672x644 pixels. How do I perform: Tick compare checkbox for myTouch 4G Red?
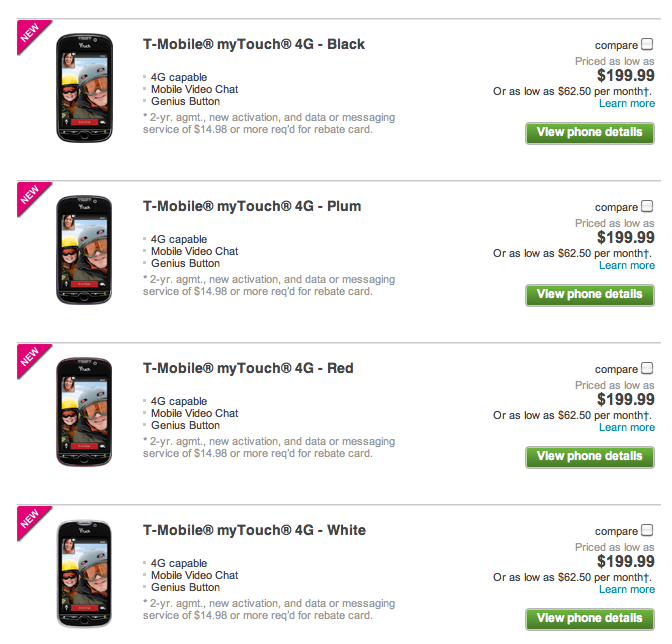pyautogui.click(x=647, y=368)
